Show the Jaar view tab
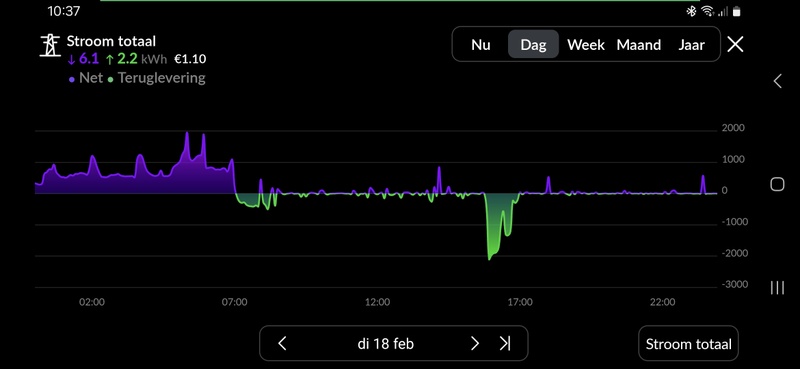The width and height of the screenshot is (800, 369). pos(691,45)
